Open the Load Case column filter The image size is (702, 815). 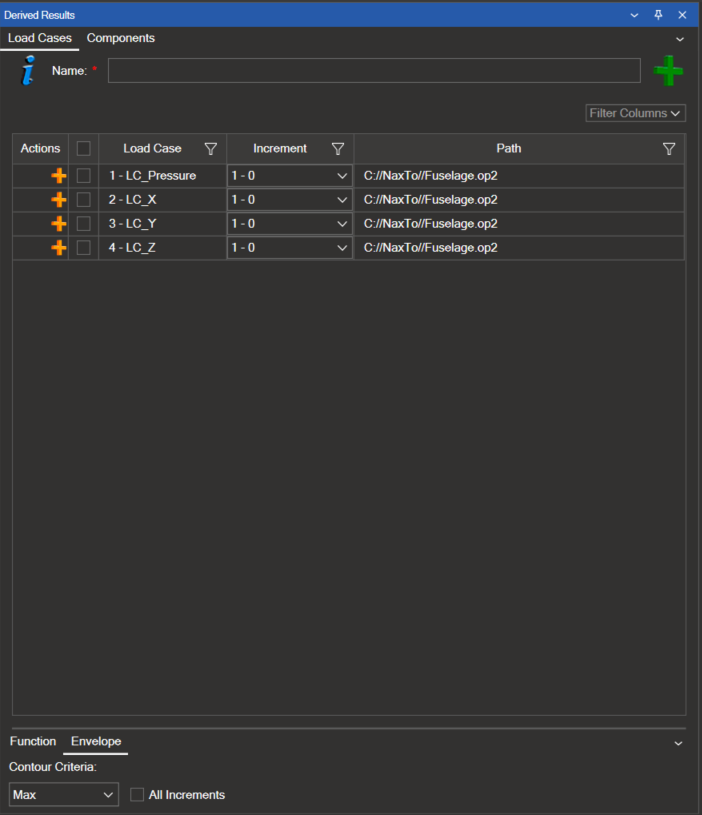pos(211,149)
